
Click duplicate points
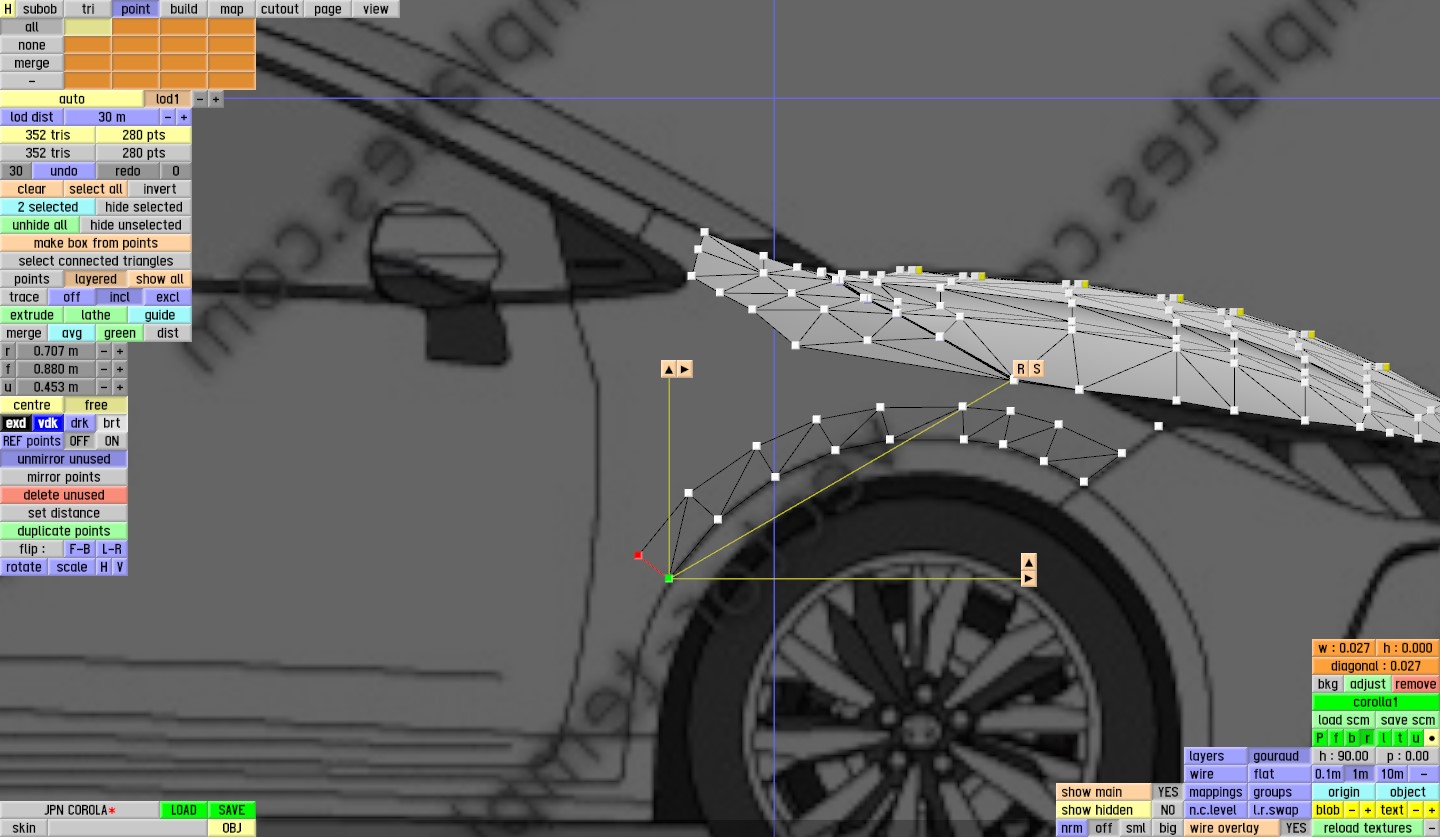(x=64, y=531)
